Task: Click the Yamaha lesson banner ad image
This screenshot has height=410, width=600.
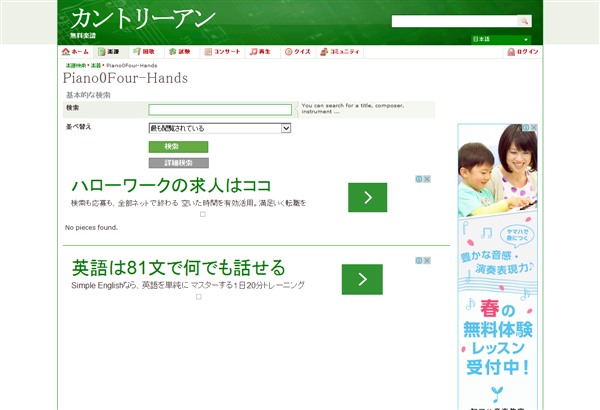Action: [497, 267]
